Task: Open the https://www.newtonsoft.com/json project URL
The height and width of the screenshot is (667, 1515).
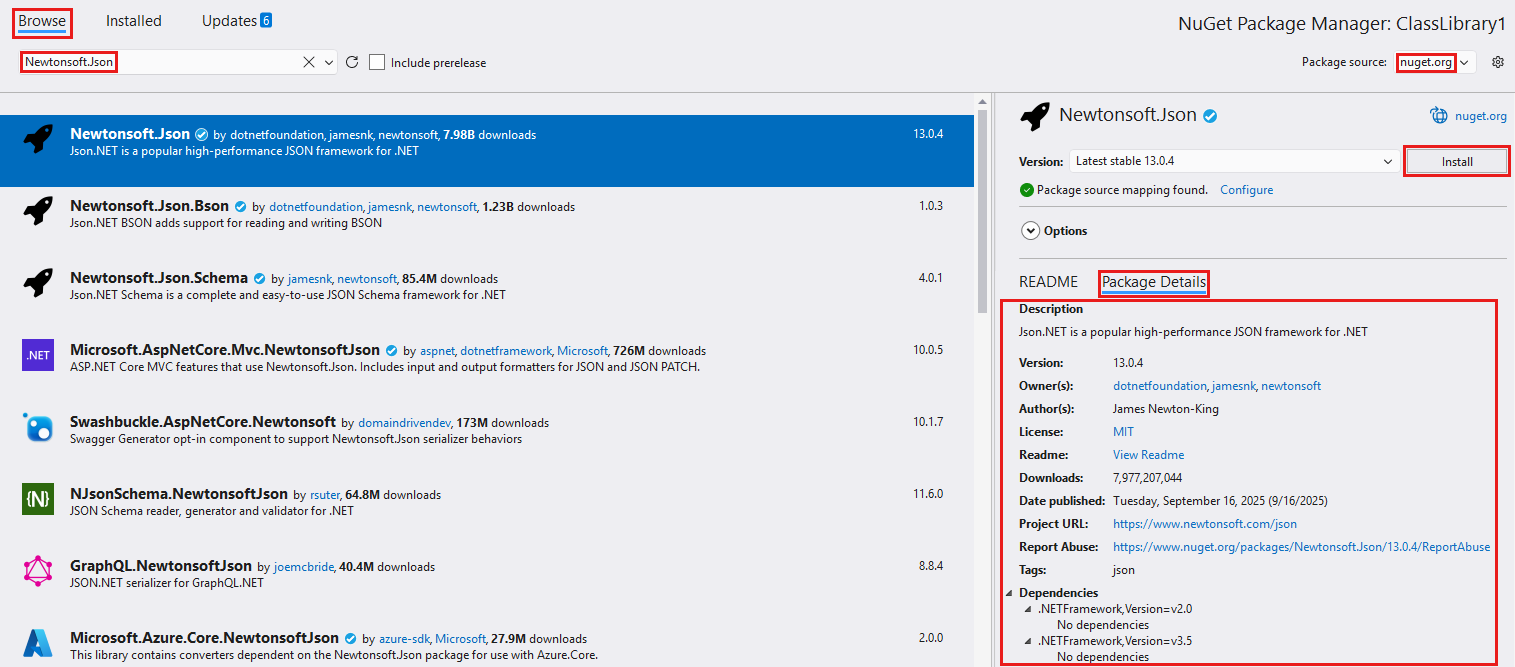Action: click(x=1205, y=524)
